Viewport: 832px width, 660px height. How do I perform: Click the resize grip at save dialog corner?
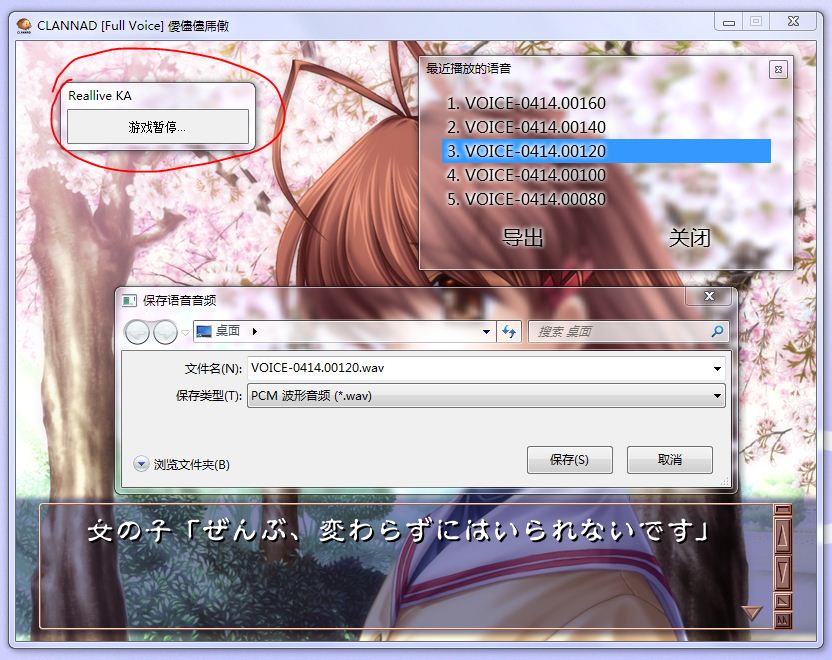tap(725, 481)
